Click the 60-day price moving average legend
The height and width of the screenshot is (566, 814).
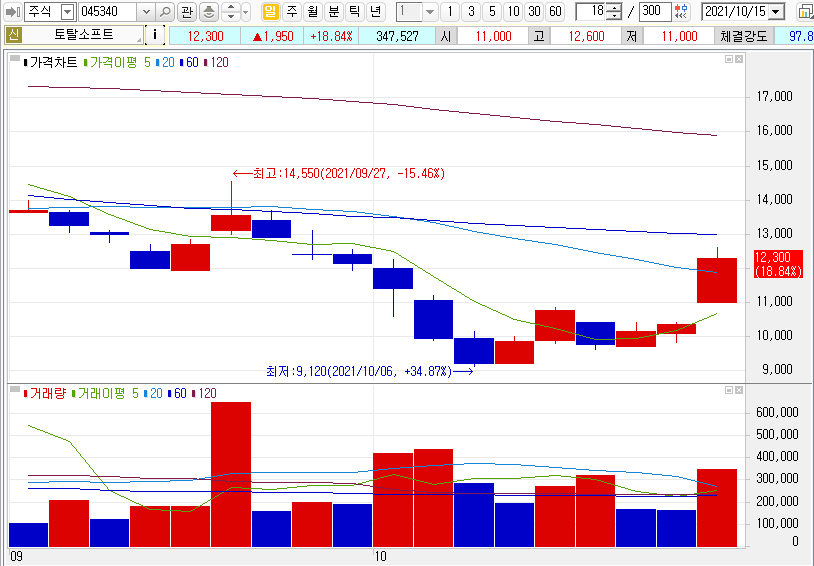[189, 62]
